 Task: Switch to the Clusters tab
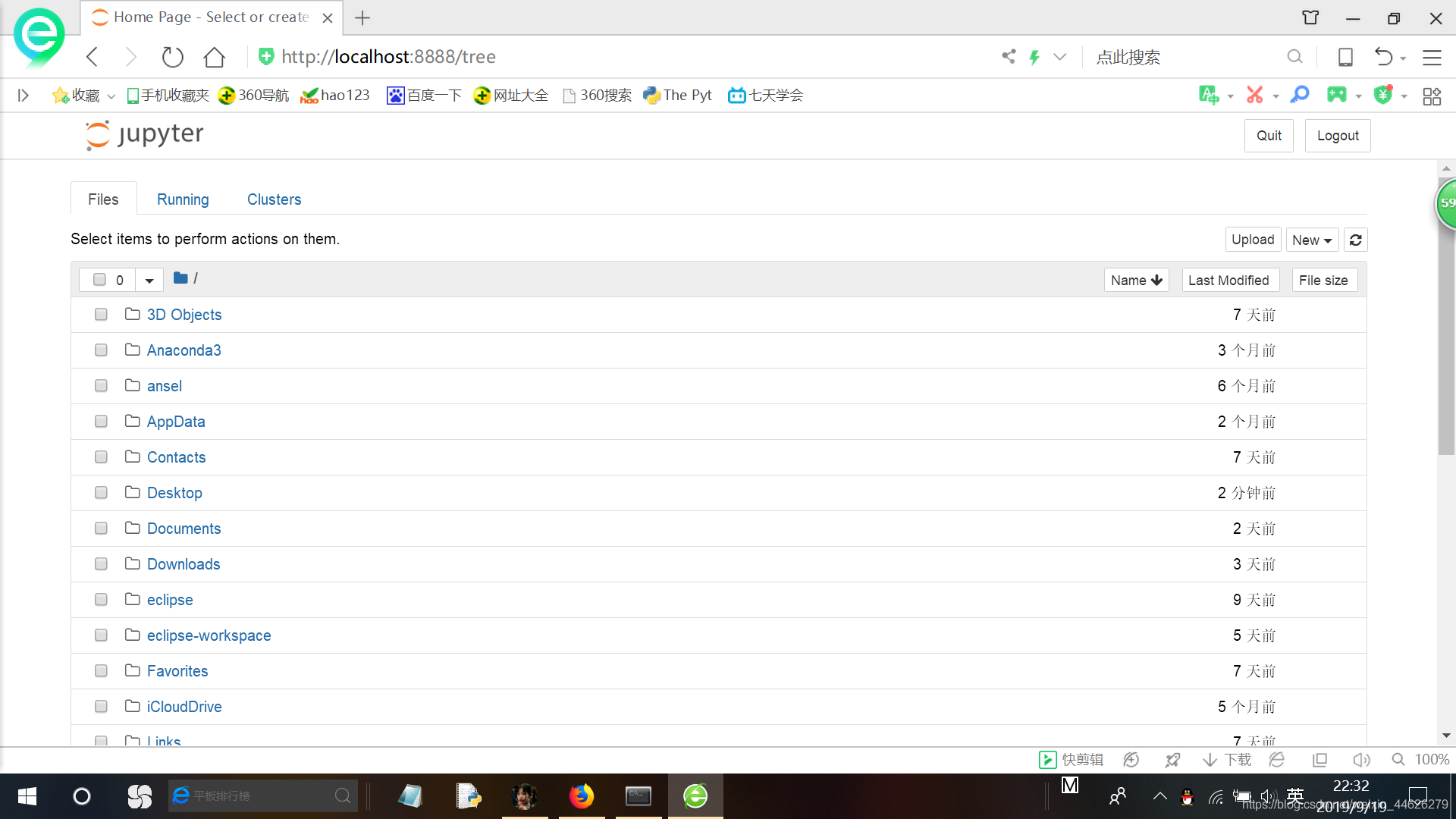click(274, 199)
